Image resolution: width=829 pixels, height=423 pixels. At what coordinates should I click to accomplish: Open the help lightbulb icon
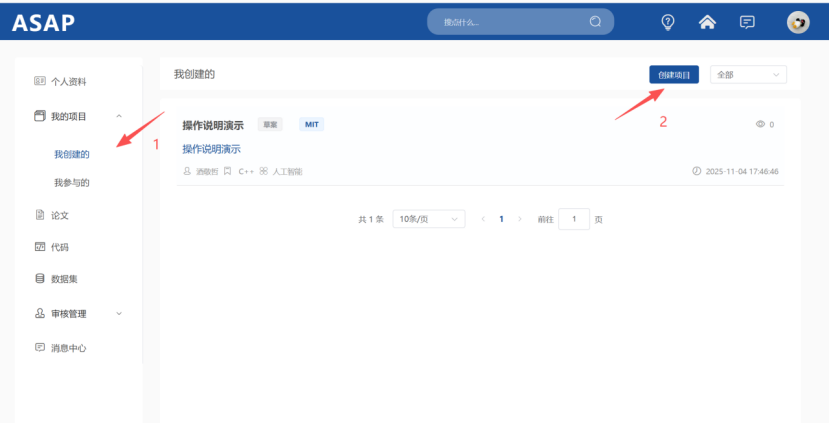[668, 22]
